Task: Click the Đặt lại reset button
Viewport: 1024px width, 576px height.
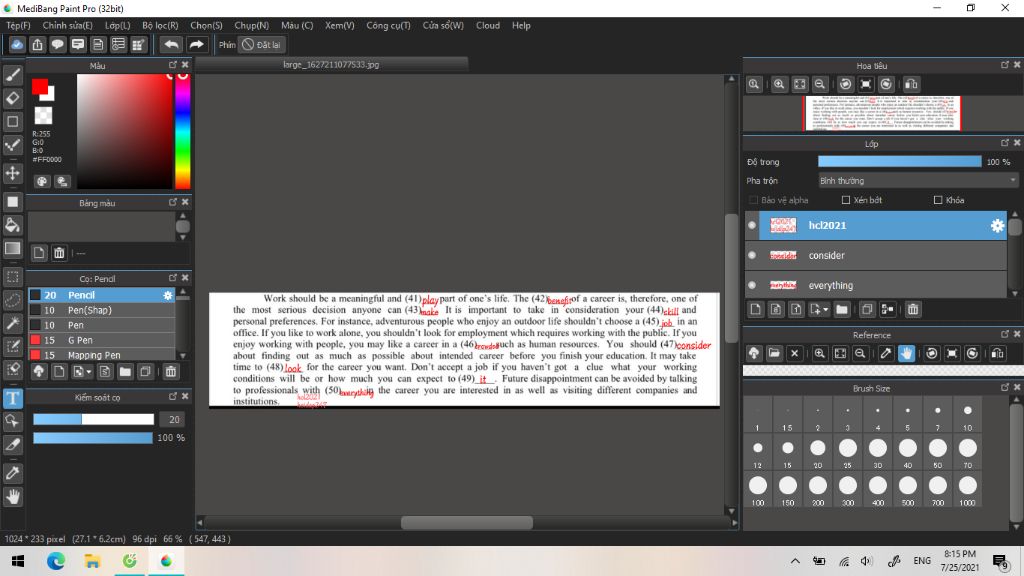Action: point(262,44)
